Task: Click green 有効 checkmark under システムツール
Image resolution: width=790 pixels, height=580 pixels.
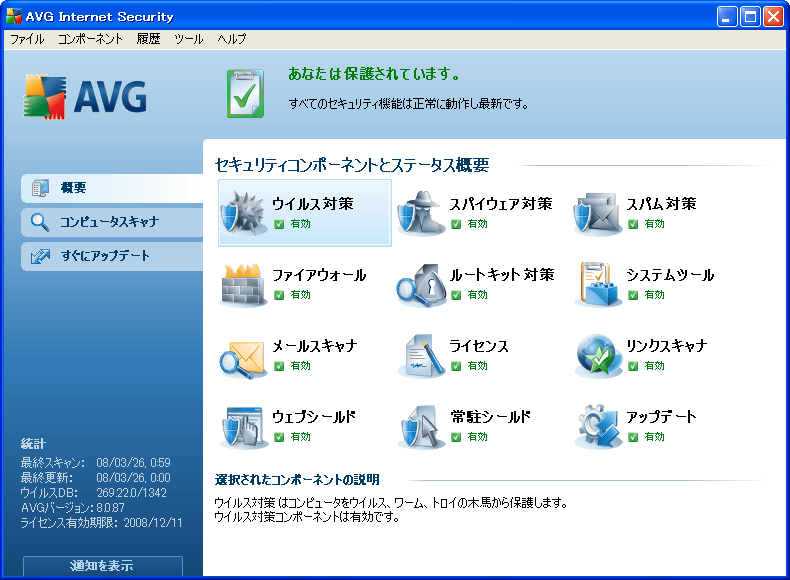Action: 633,295
